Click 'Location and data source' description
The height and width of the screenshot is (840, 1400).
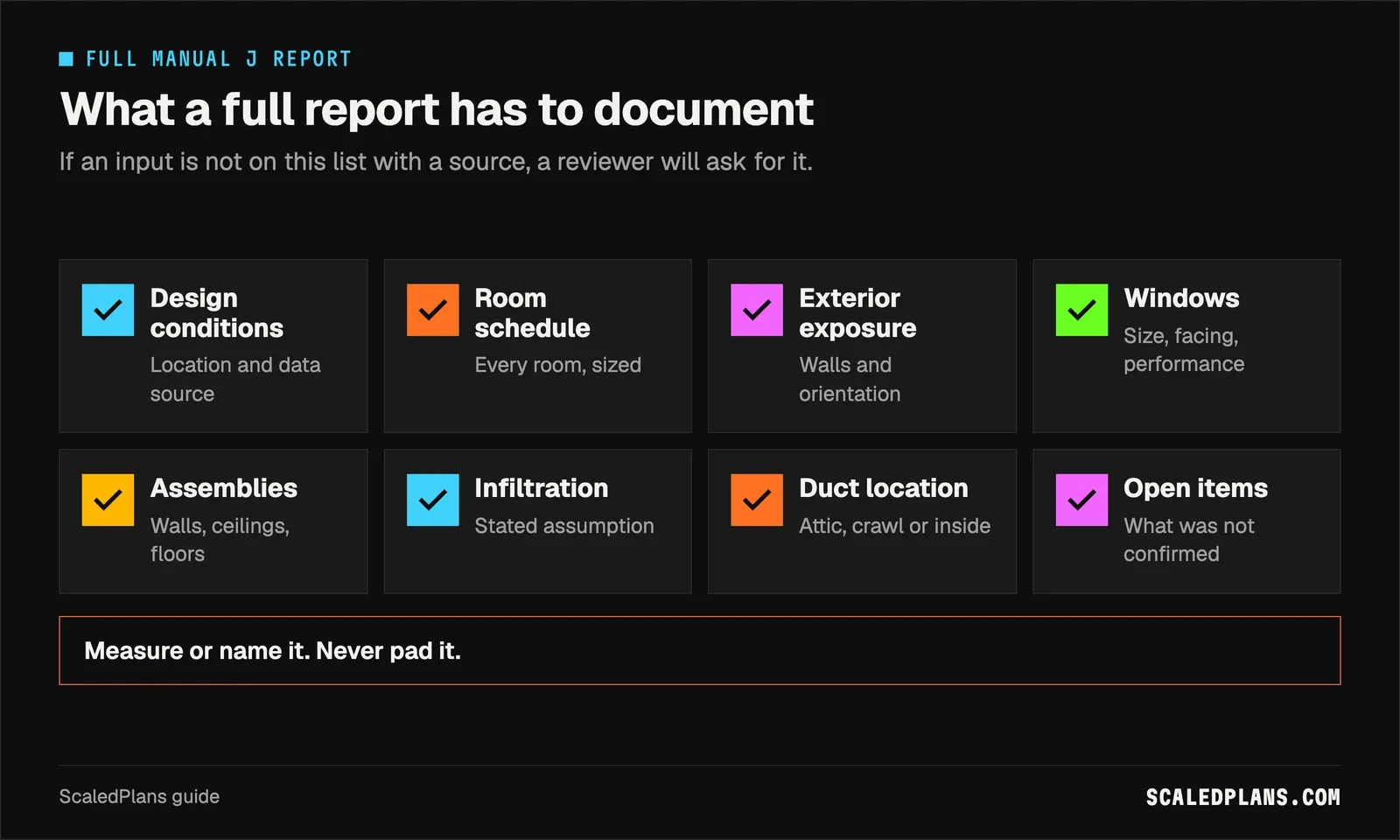pos(235,379)
